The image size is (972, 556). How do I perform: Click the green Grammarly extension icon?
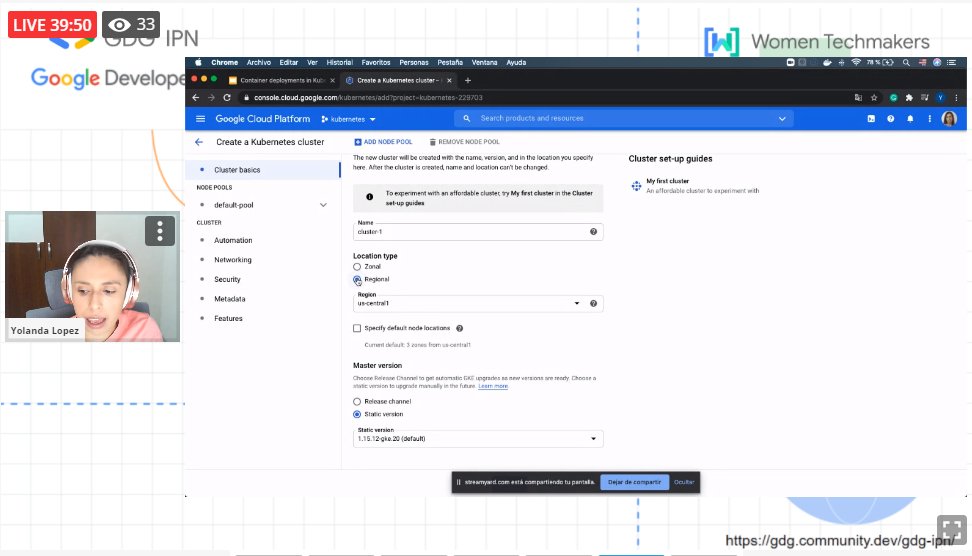click(x=893, y=97)
